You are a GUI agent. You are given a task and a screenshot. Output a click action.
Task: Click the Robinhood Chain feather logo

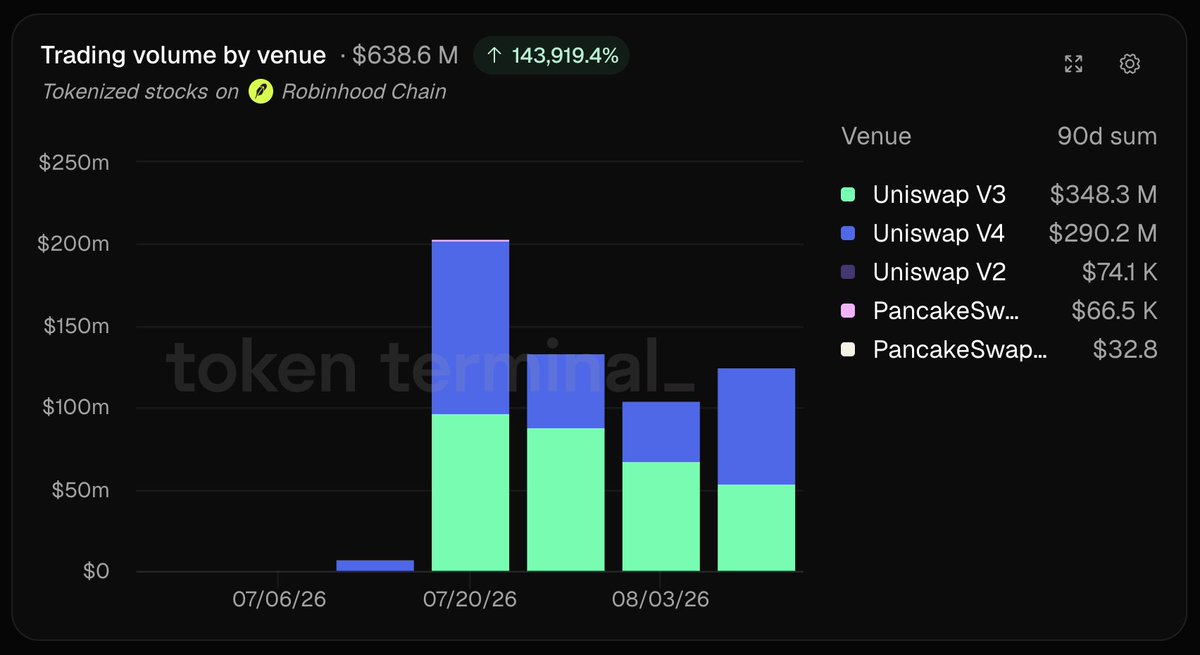261,92
